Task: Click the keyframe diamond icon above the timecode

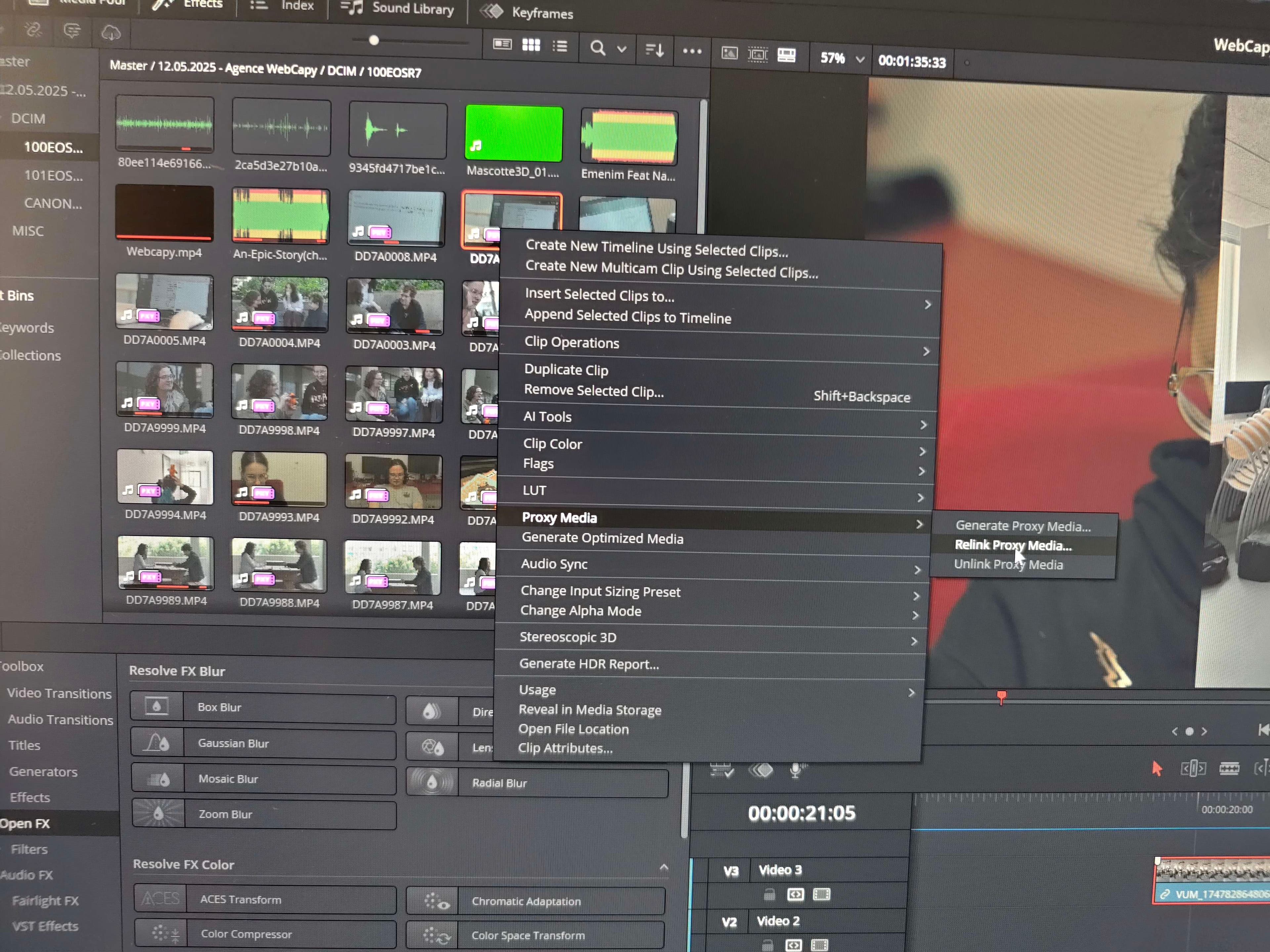Action: [x=761, y=770]
